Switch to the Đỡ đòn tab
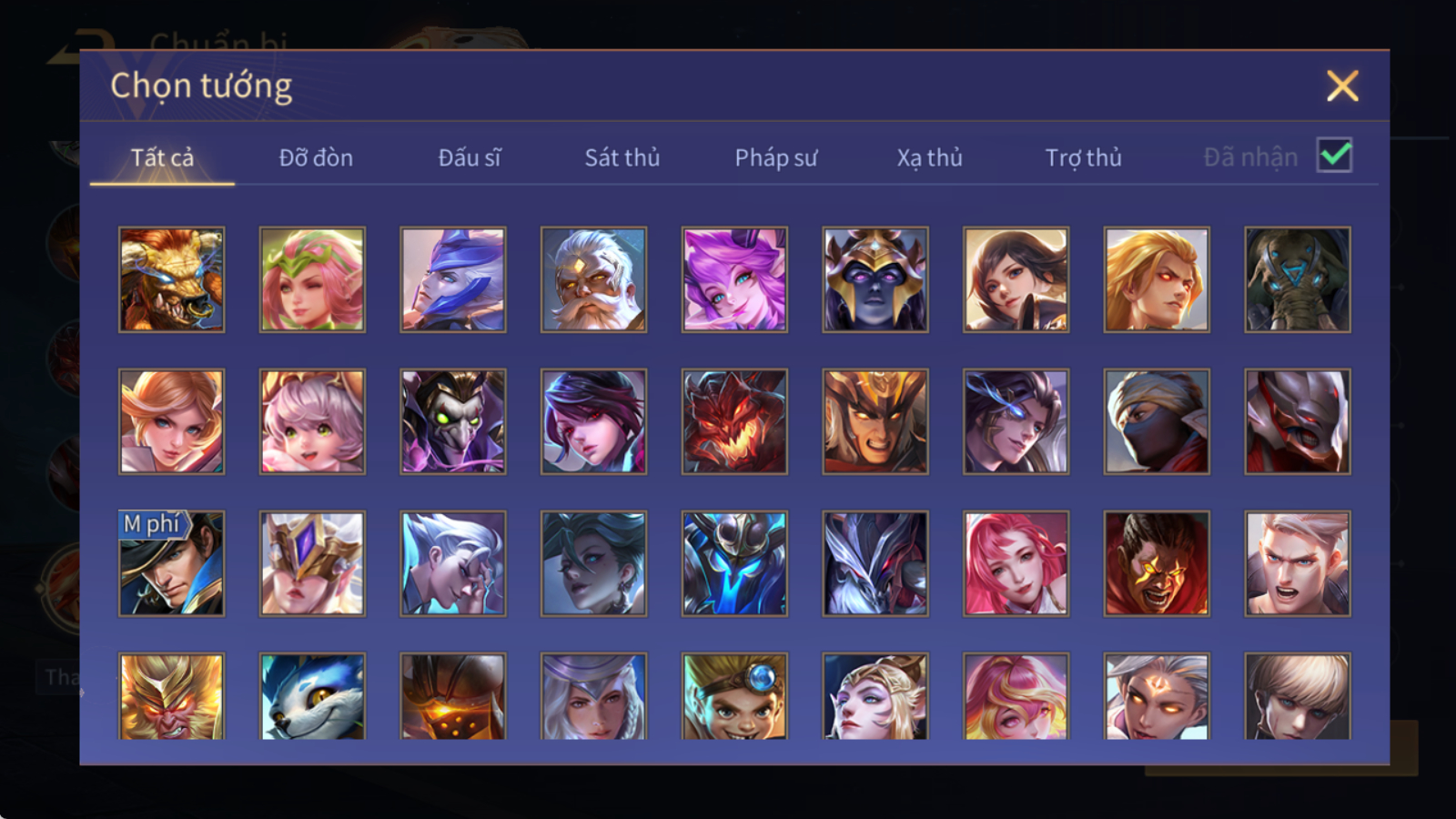 (x=316, y=157)
